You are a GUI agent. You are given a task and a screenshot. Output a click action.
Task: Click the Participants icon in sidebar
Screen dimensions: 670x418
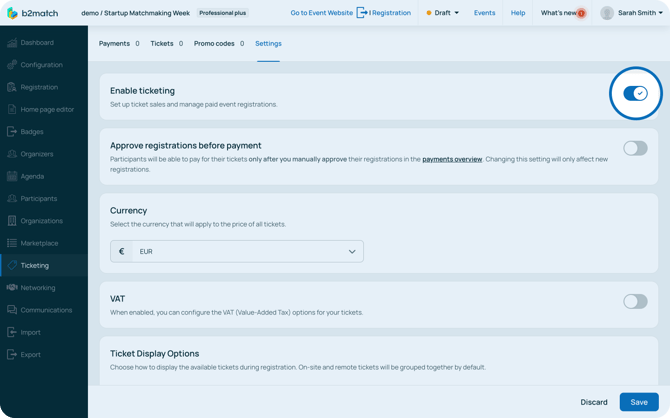(x=12, y=198)
